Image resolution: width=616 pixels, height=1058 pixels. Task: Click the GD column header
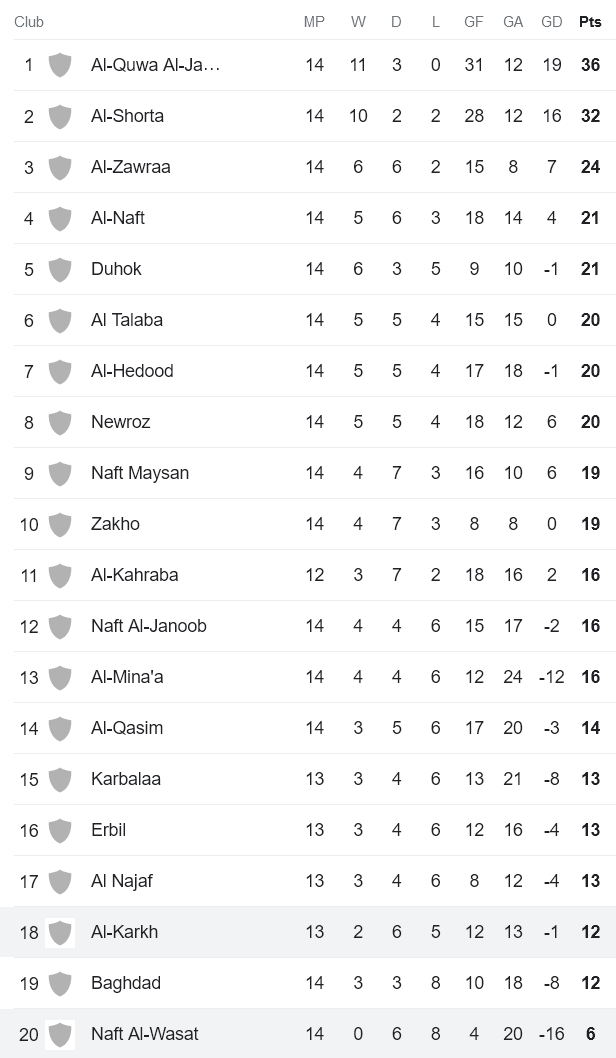(x=551, y=22)
